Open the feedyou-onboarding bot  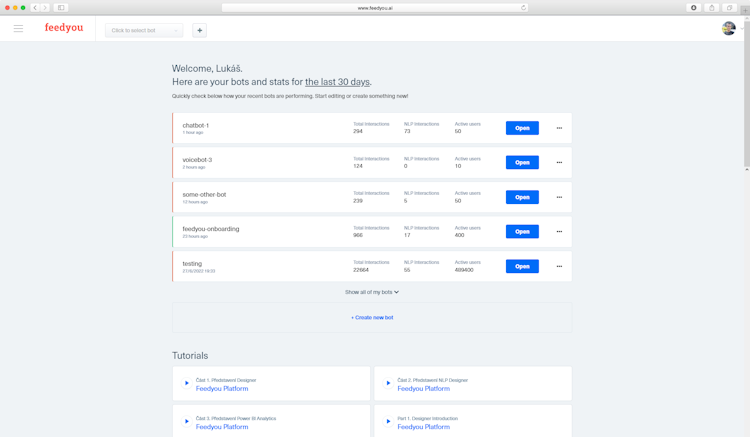click(x=522, y=231)
